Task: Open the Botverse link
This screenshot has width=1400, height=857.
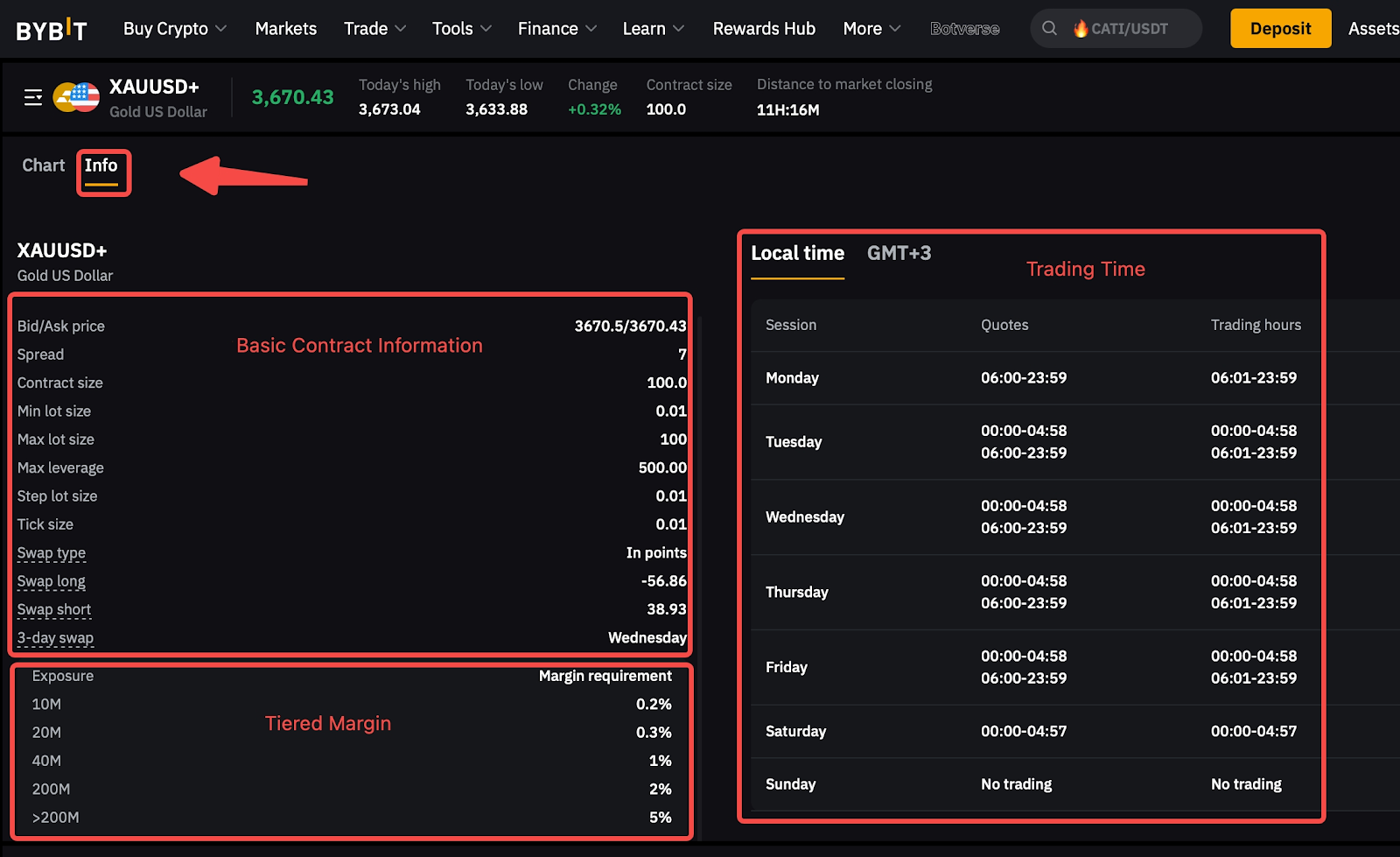Action: pos(964,29)
